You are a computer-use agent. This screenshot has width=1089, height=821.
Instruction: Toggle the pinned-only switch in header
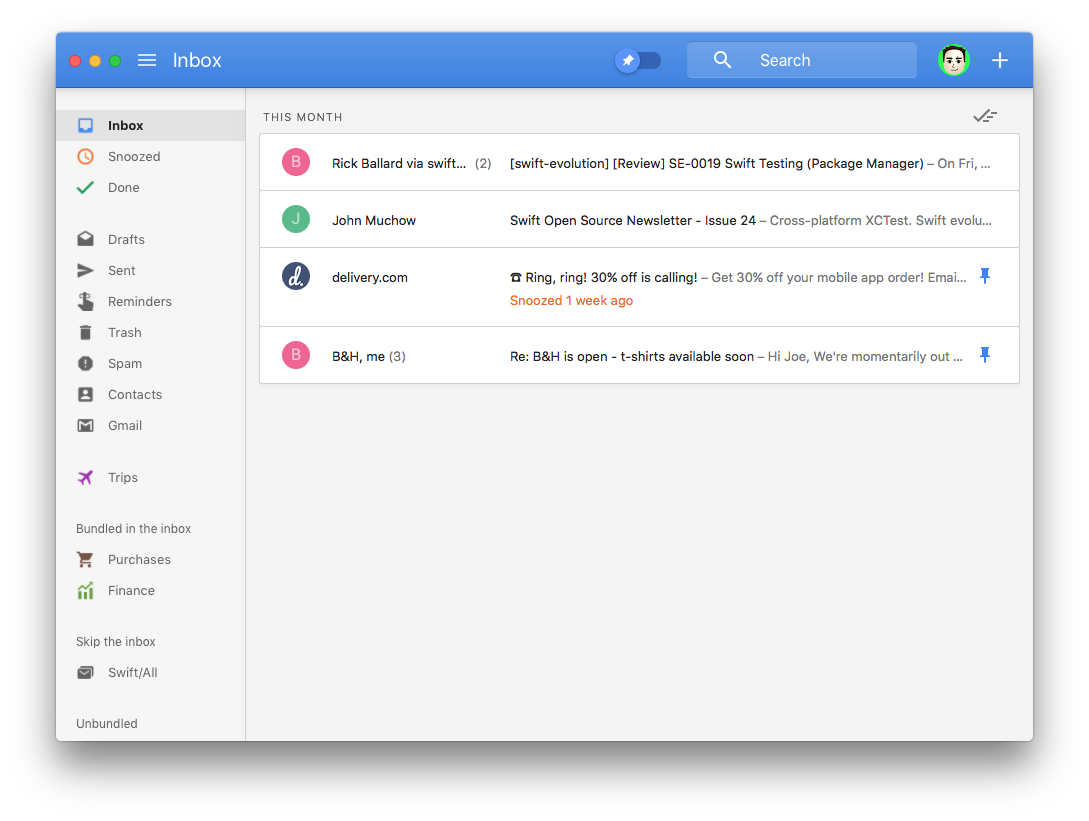[x=638, y=60]
